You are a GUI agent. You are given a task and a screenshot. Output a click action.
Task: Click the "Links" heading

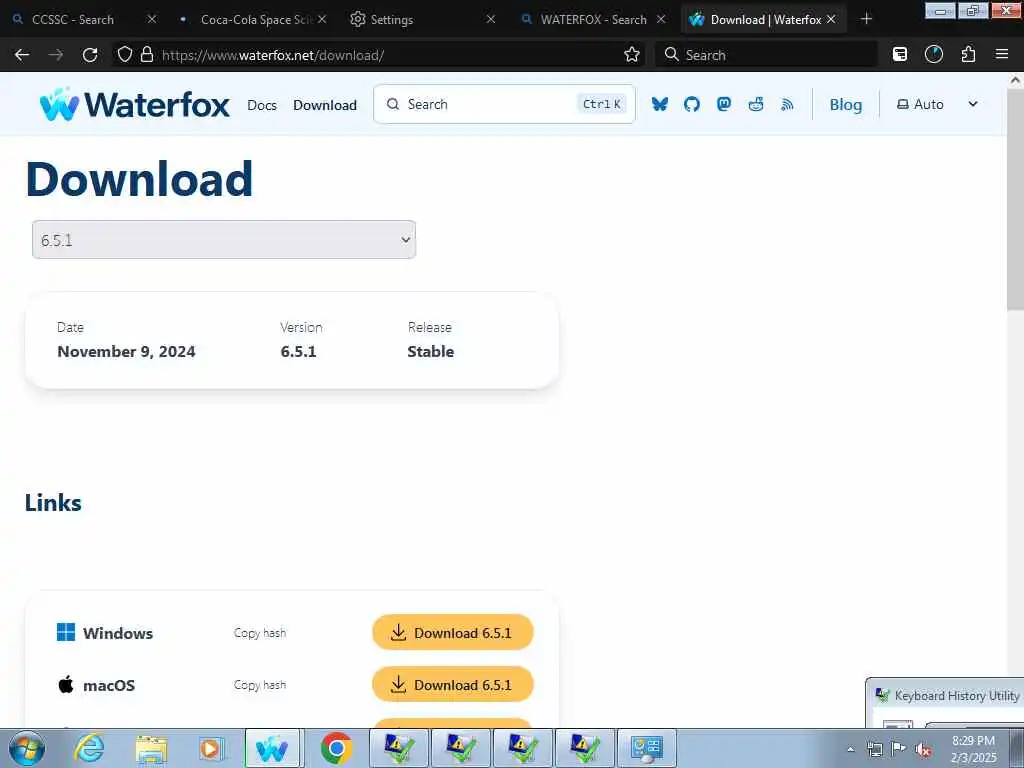coord(53,503)
